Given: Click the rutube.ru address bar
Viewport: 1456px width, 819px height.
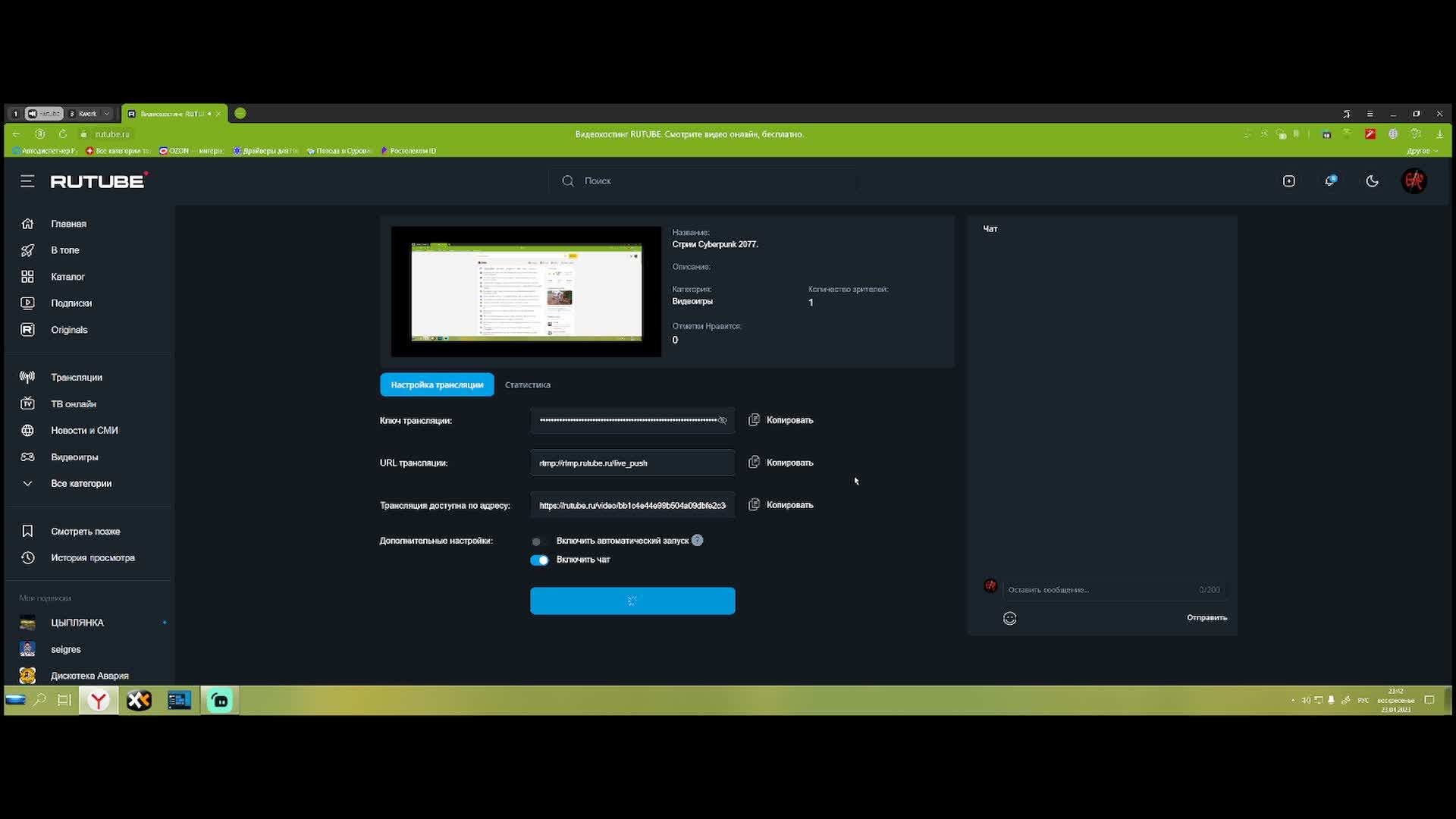Looking at the screenshot, I should coord(112,134).
